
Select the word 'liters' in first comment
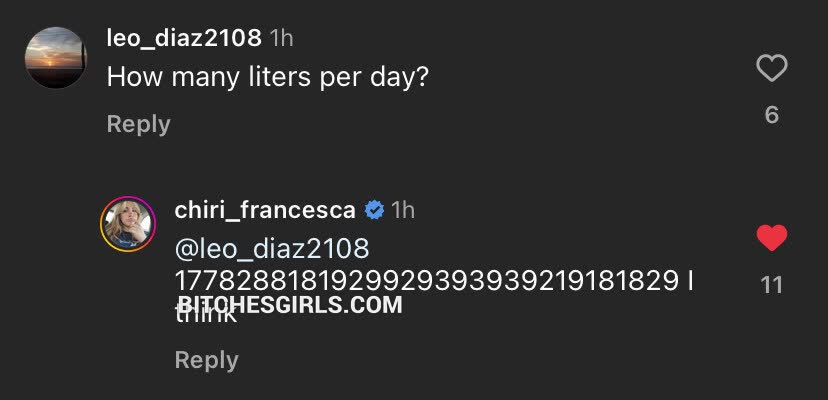point(271,76)
